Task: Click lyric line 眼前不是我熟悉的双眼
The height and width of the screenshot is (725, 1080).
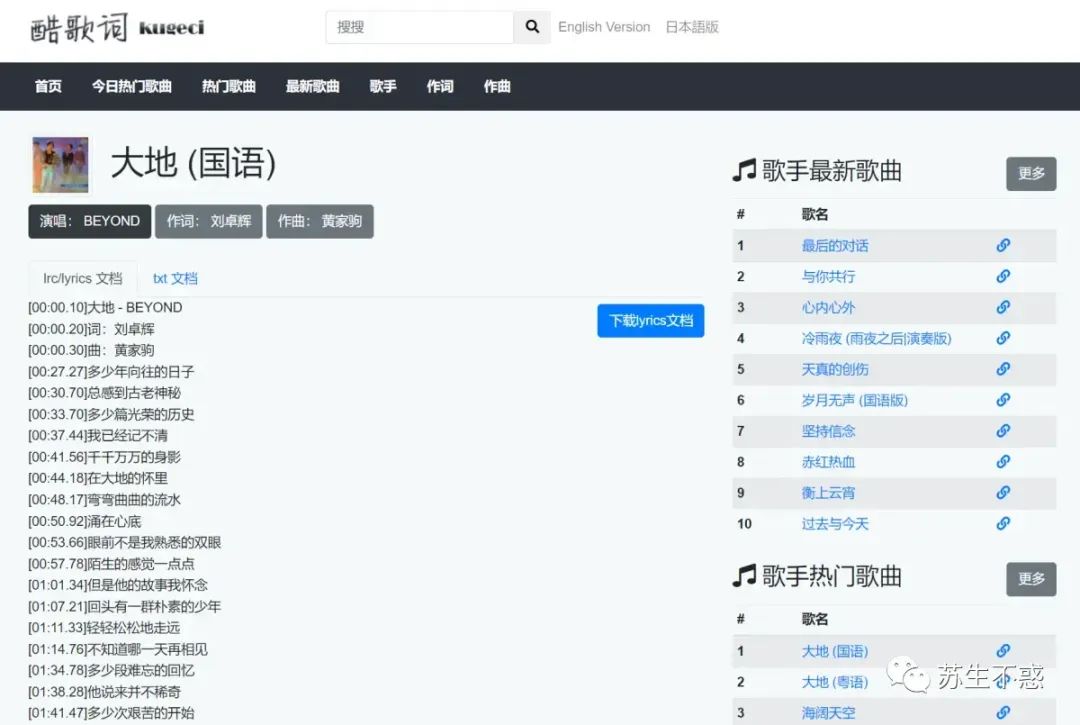Action: [x=125, y=543]
